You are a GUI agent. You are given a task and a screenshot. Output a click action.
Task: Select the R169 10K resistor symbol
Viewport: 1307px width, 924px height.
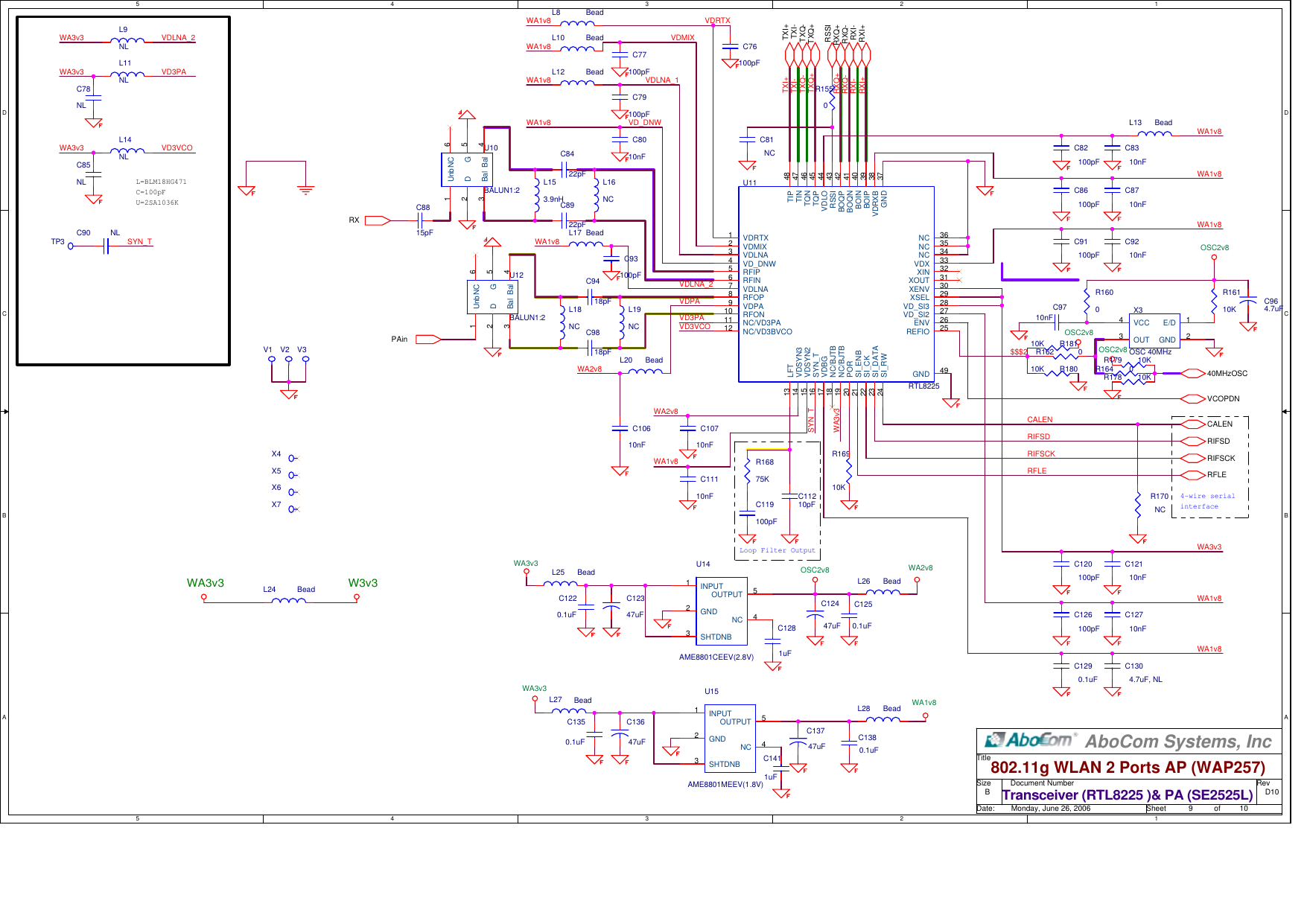849,471
